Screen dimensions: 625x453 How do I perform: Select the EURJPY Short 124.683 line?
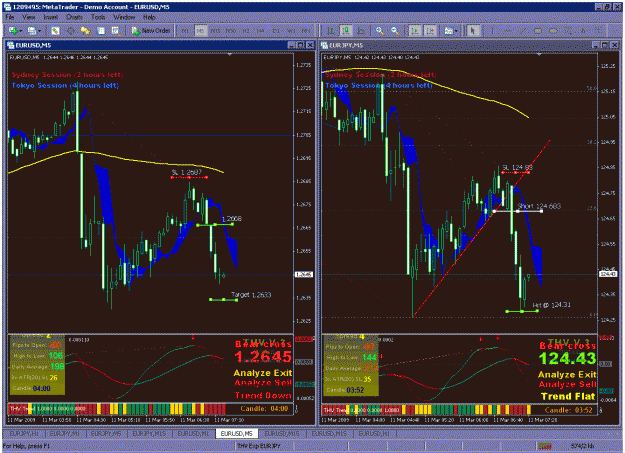[518, 211]
